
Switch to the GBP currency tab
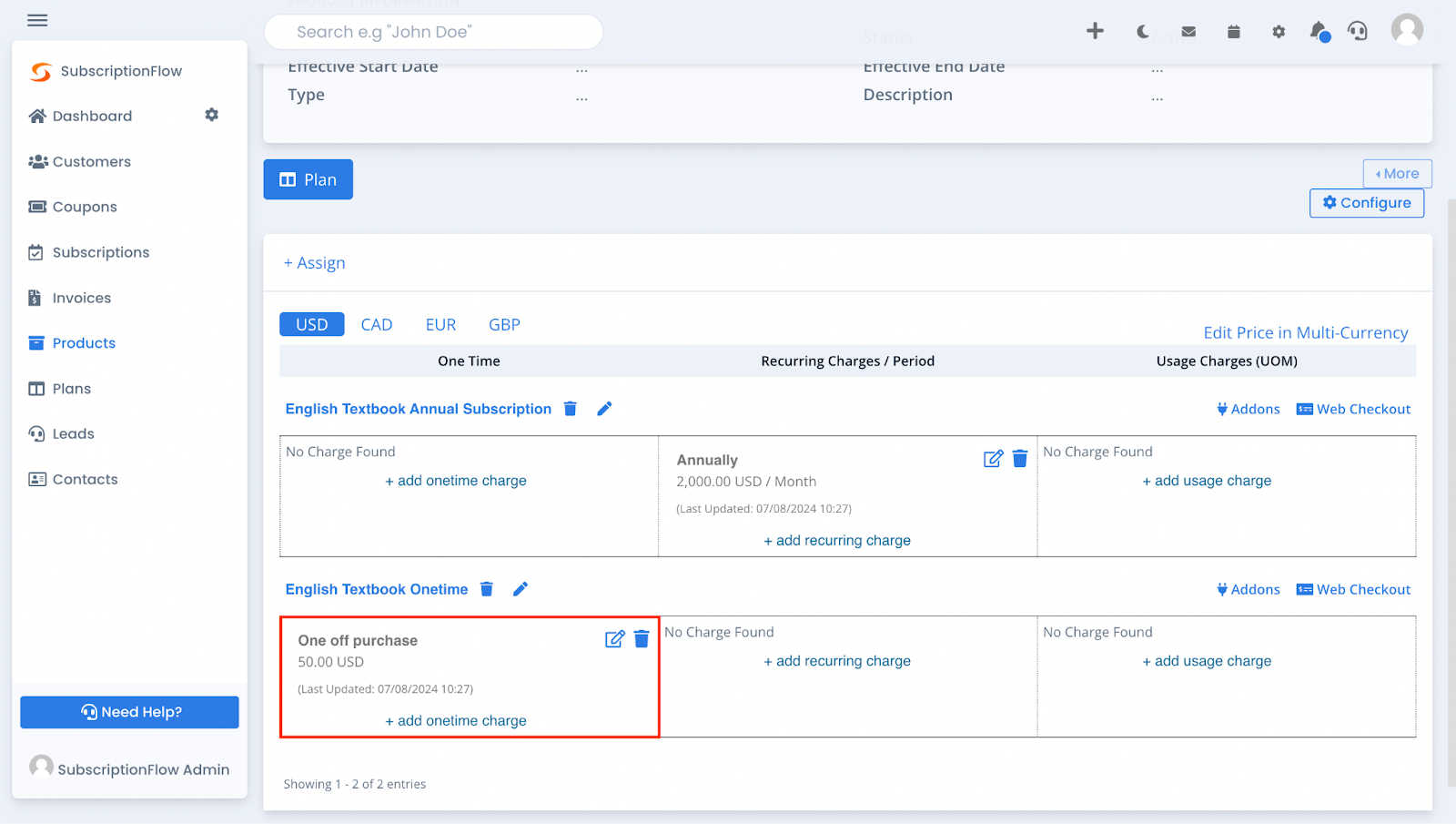[504, 324]
